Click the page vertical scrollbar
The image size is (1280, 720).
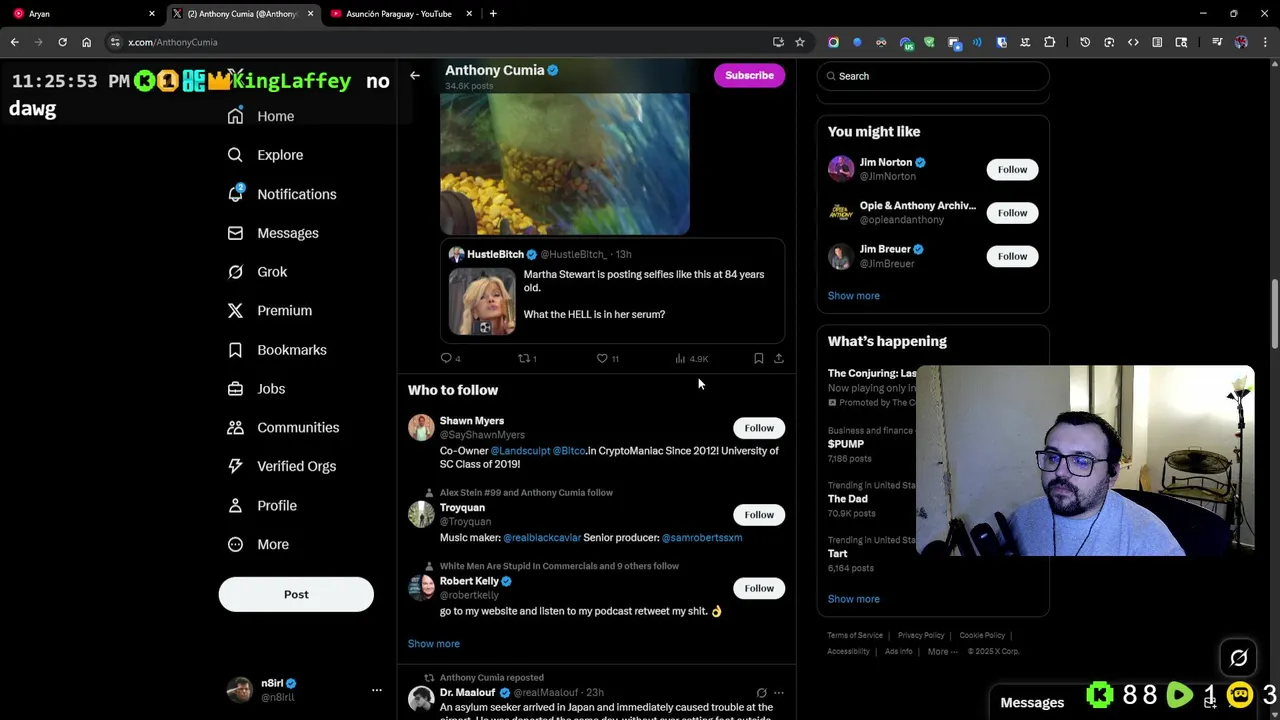click(x=1274, y=315)
